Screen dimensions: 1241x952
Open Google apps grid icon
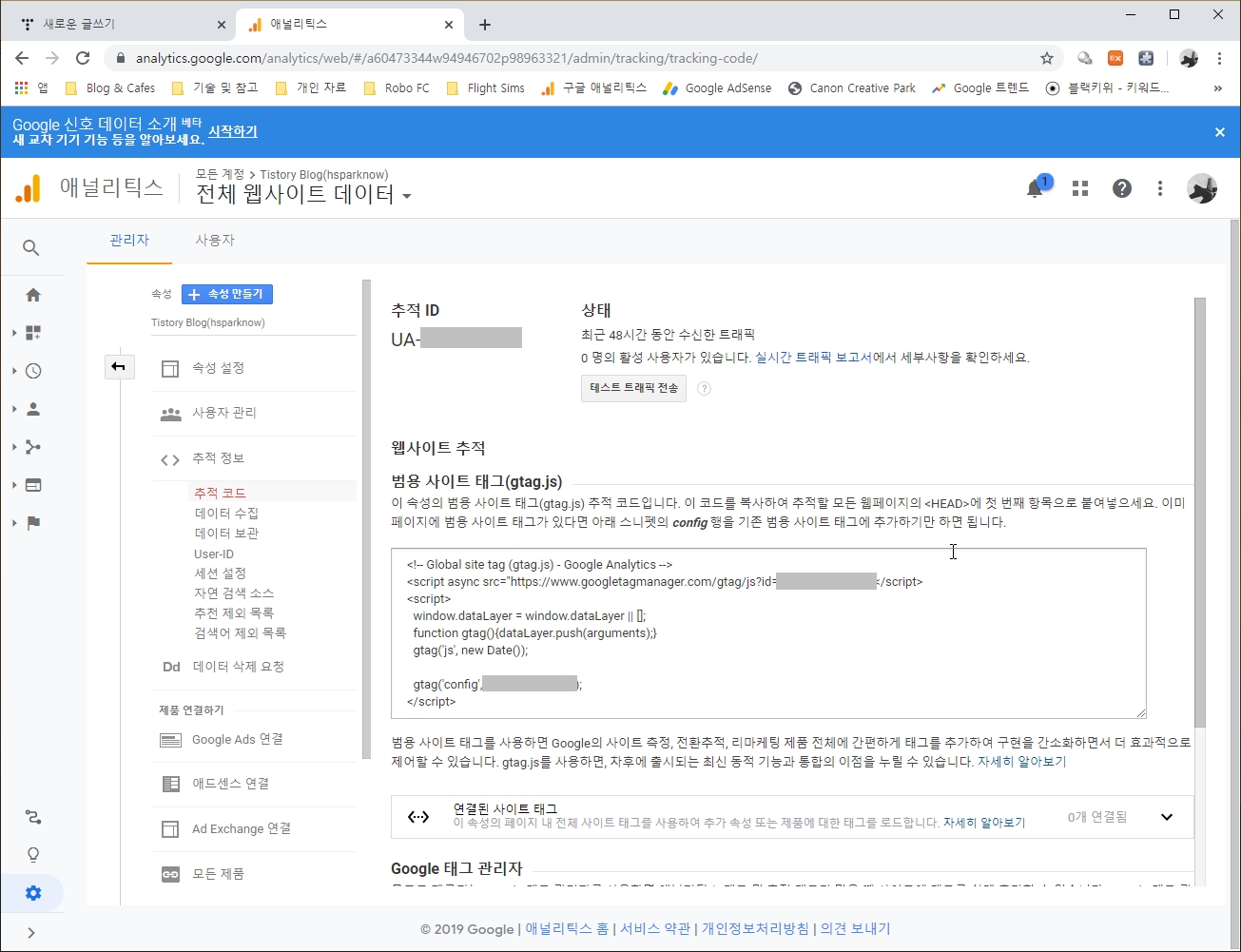pos(1080,188)
